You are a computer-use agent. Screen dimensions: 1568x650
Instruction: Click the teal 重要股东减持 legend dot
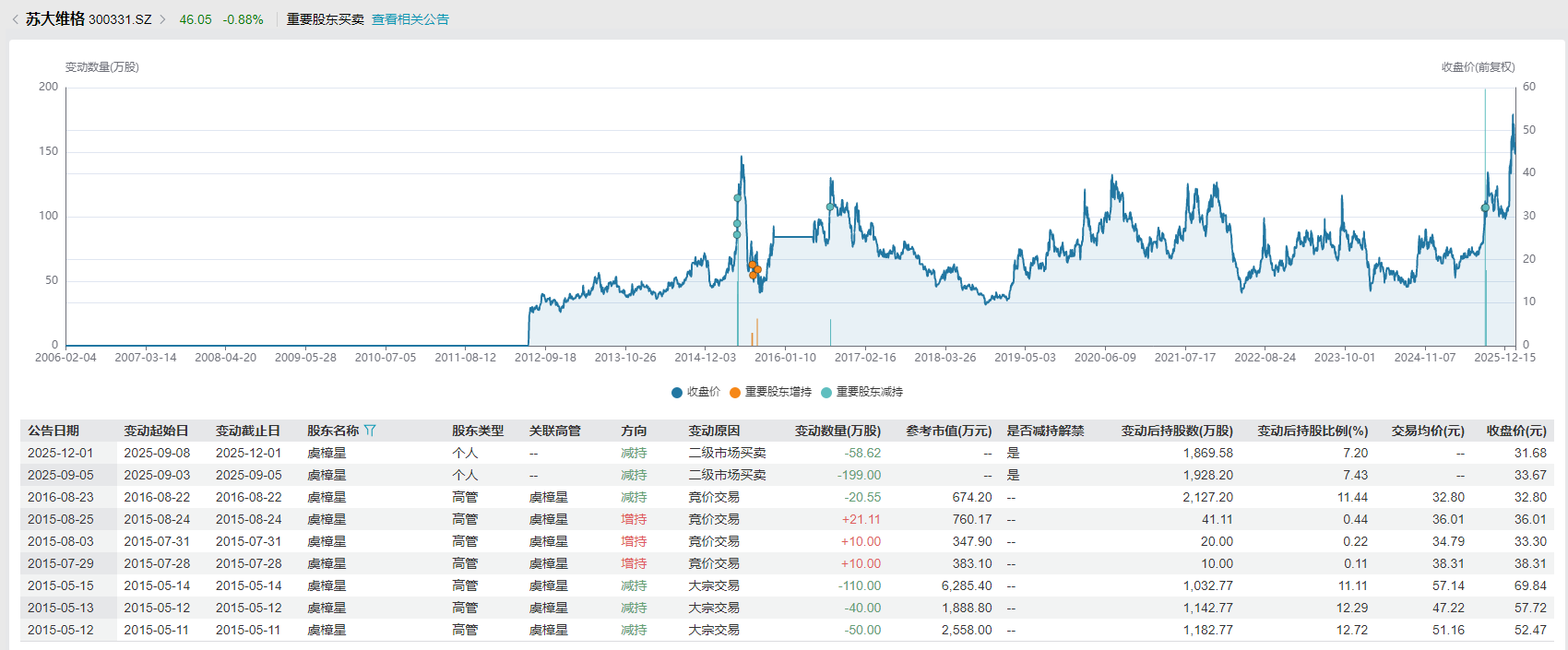click(826, 393)
